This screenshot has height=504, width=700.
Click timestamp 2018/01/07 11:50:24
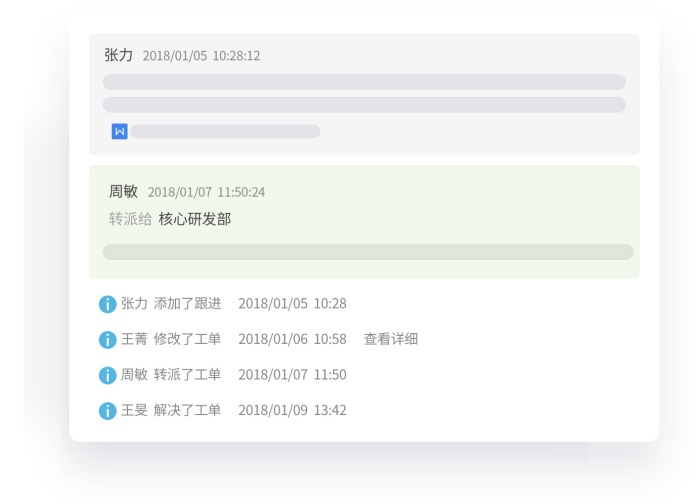(206, 192)
